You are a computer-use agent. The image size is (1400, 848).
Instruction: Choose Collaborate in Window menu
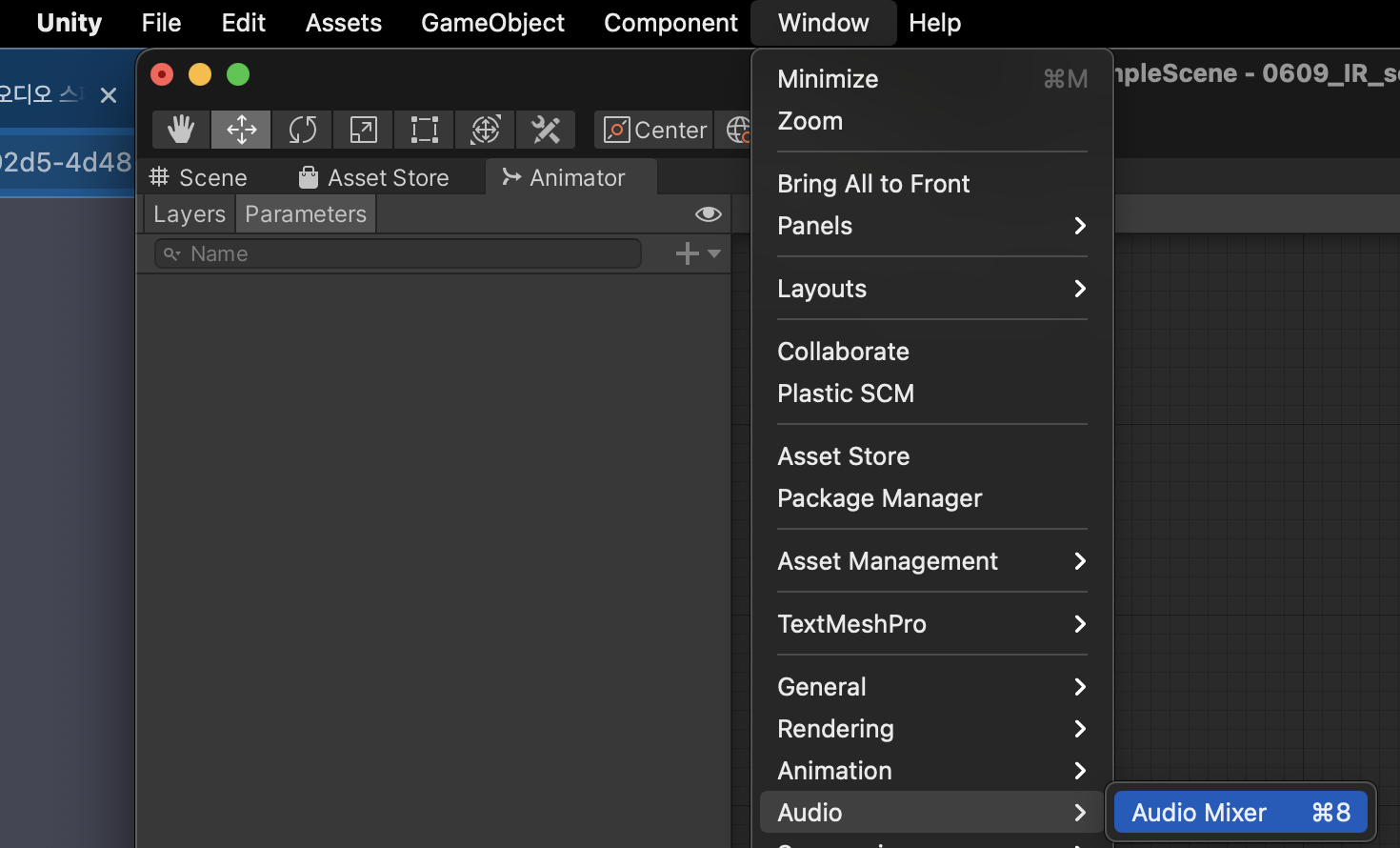(x=932, y=352)
